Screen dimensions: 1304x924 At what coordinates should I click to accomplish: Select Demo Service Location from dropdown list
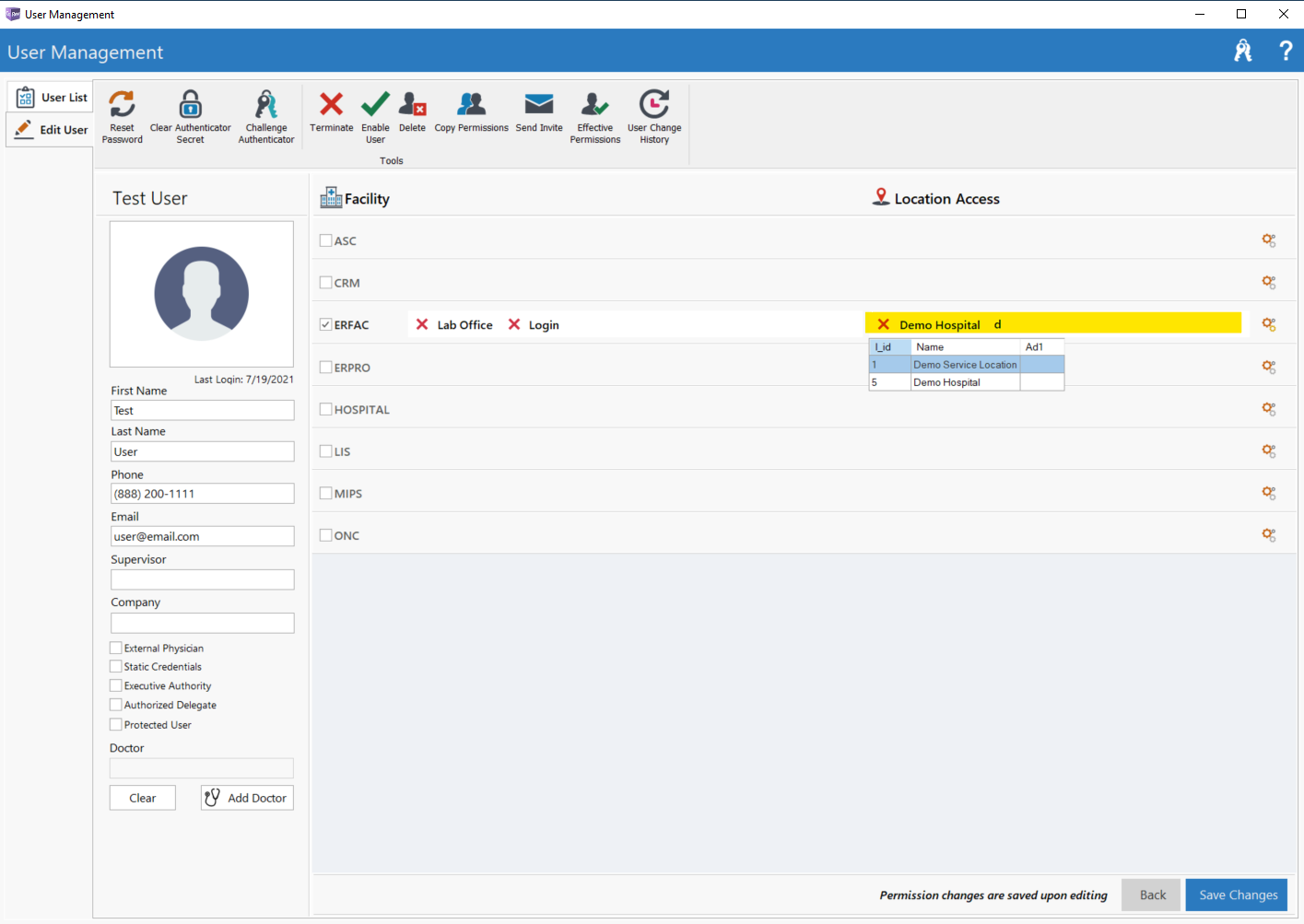pos(964,365)
